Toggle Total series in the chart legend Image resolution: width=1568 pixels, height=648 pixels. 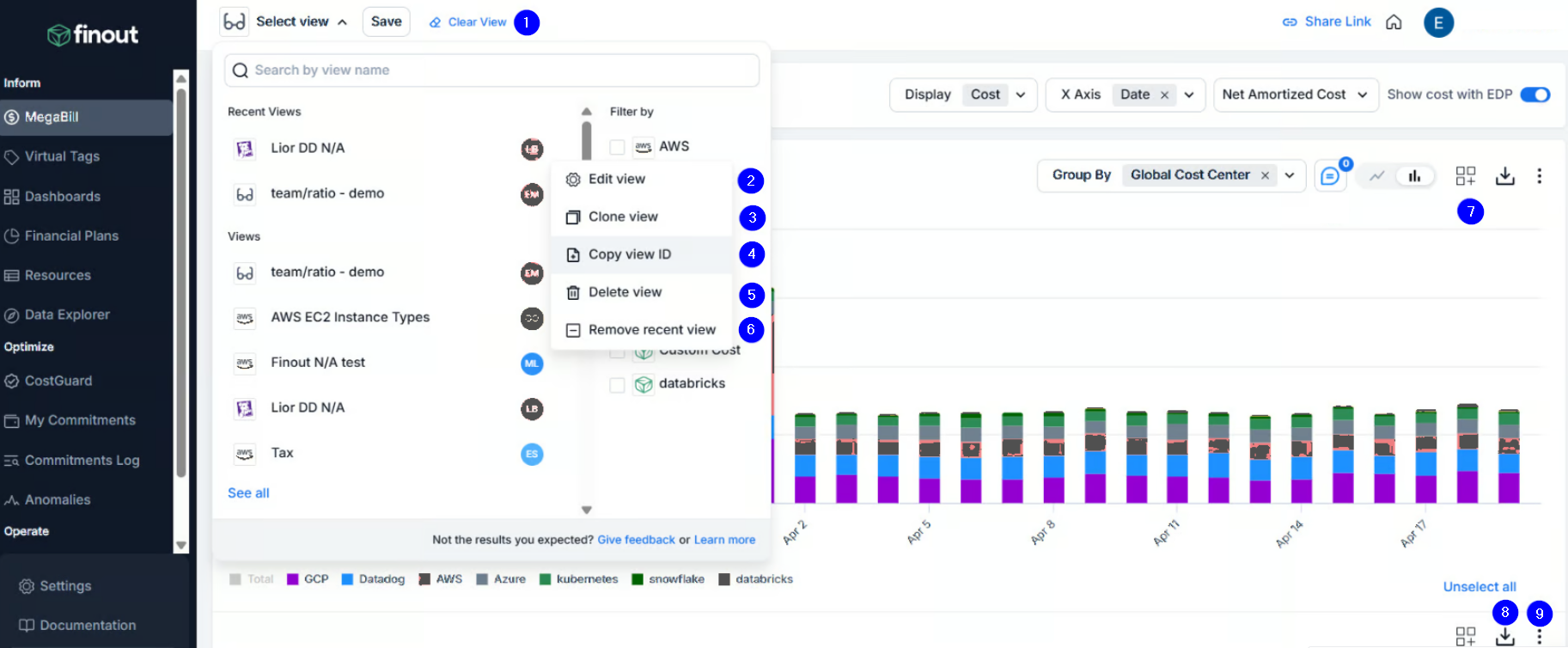tap(252, 579)
